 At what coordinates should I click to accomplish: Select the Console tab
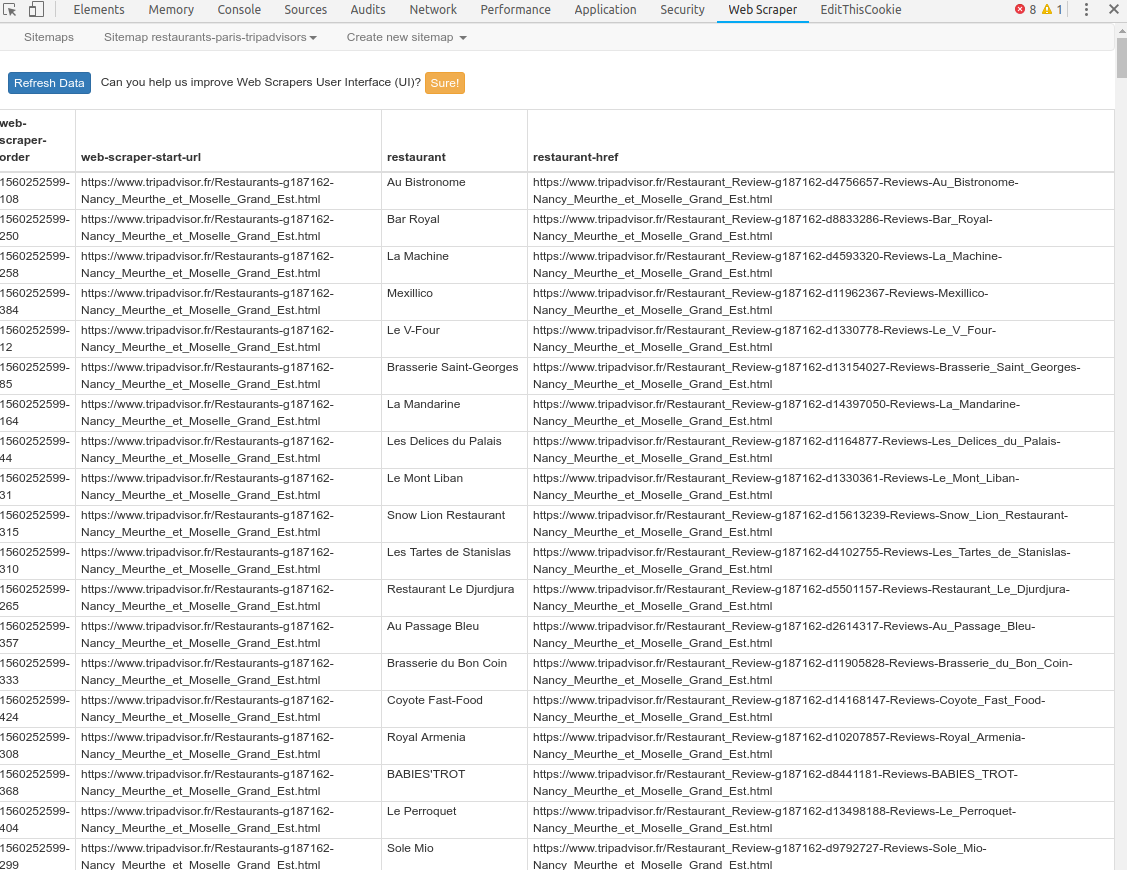coord(239,10)
